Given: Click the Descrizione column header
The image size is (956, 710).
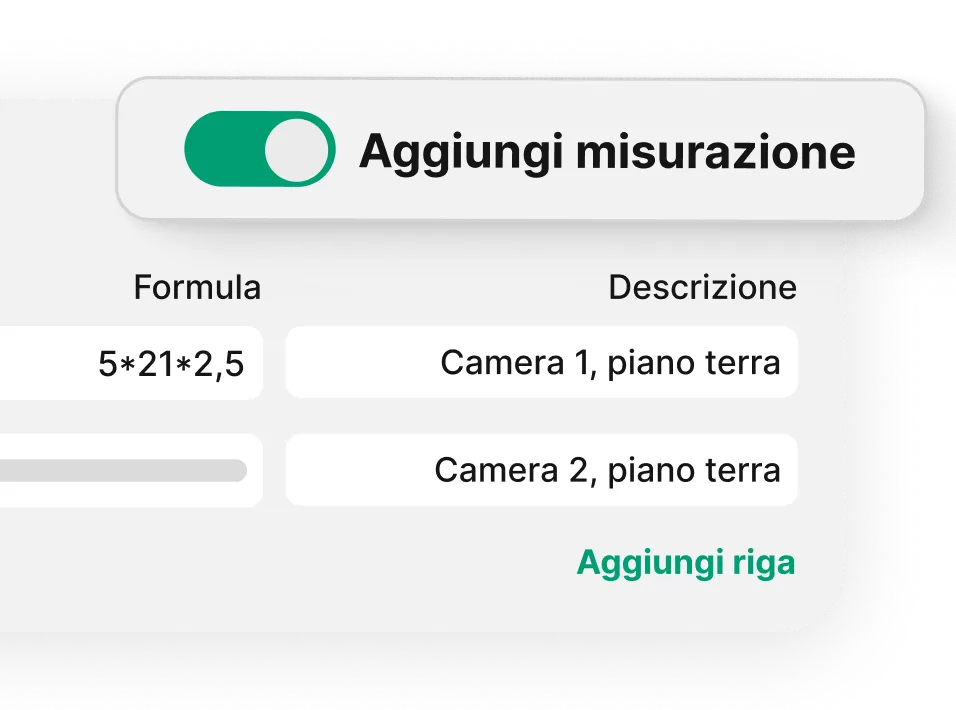Looking at the screenshot, I should [x=702, y=287].
